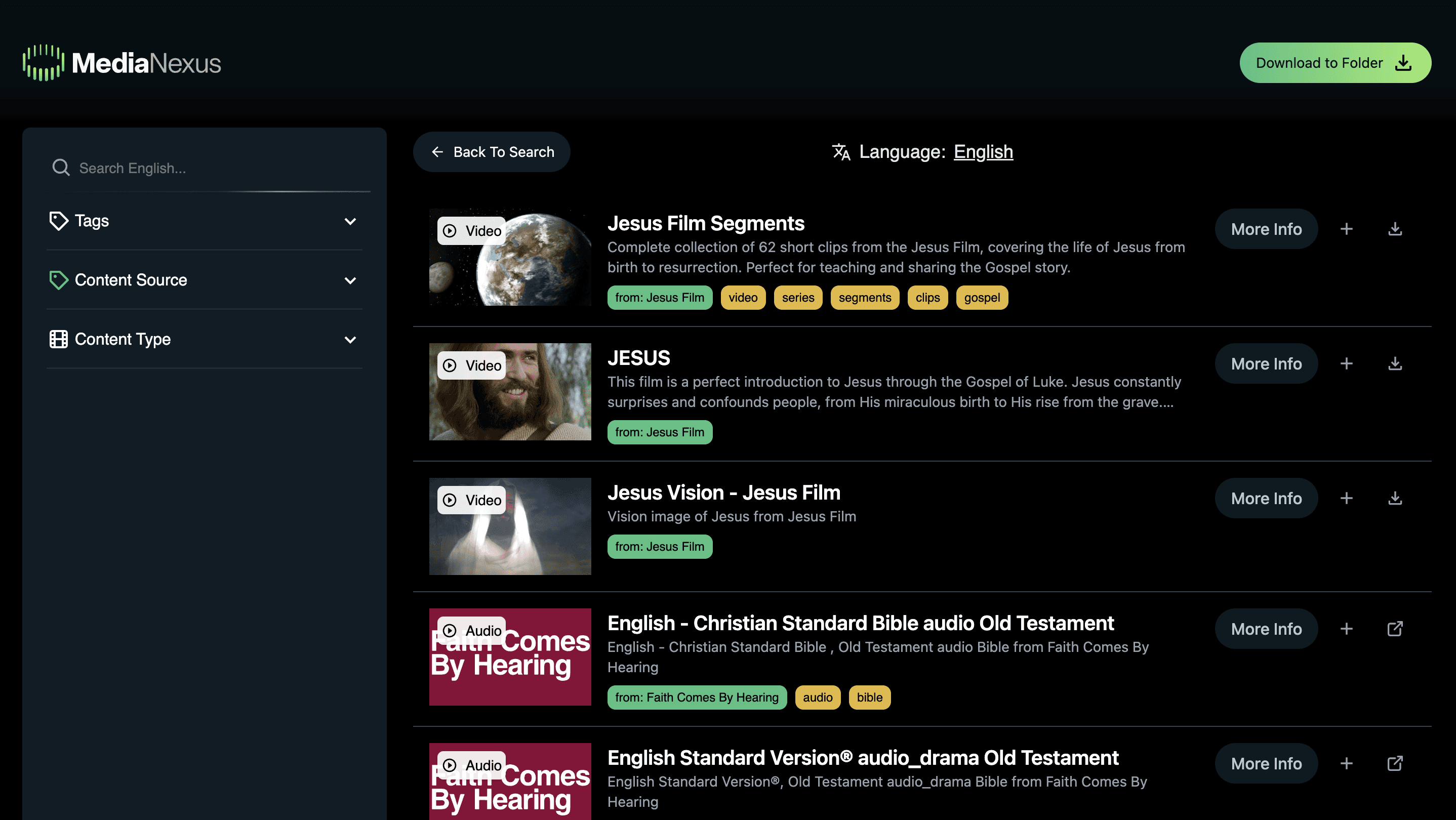This screenshot has height=820, width=1456.
Task: Open external link for English Standard Version audio_drama
Action: coord(1394,763)
